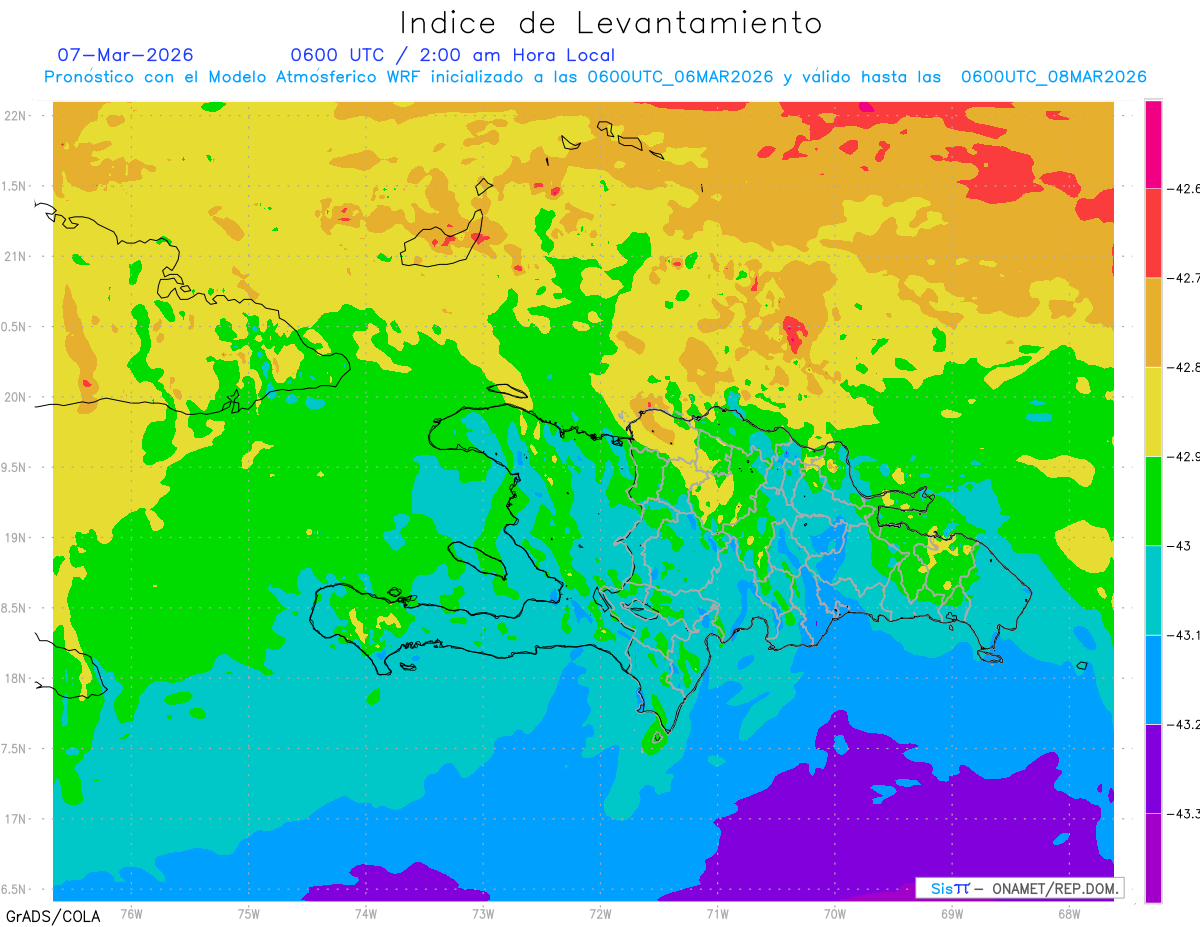Click the 'Pronostico con el Modelo Atmosferico WRF' text
Viewport: 1200px width, 927px height.
tap(234, 77)
